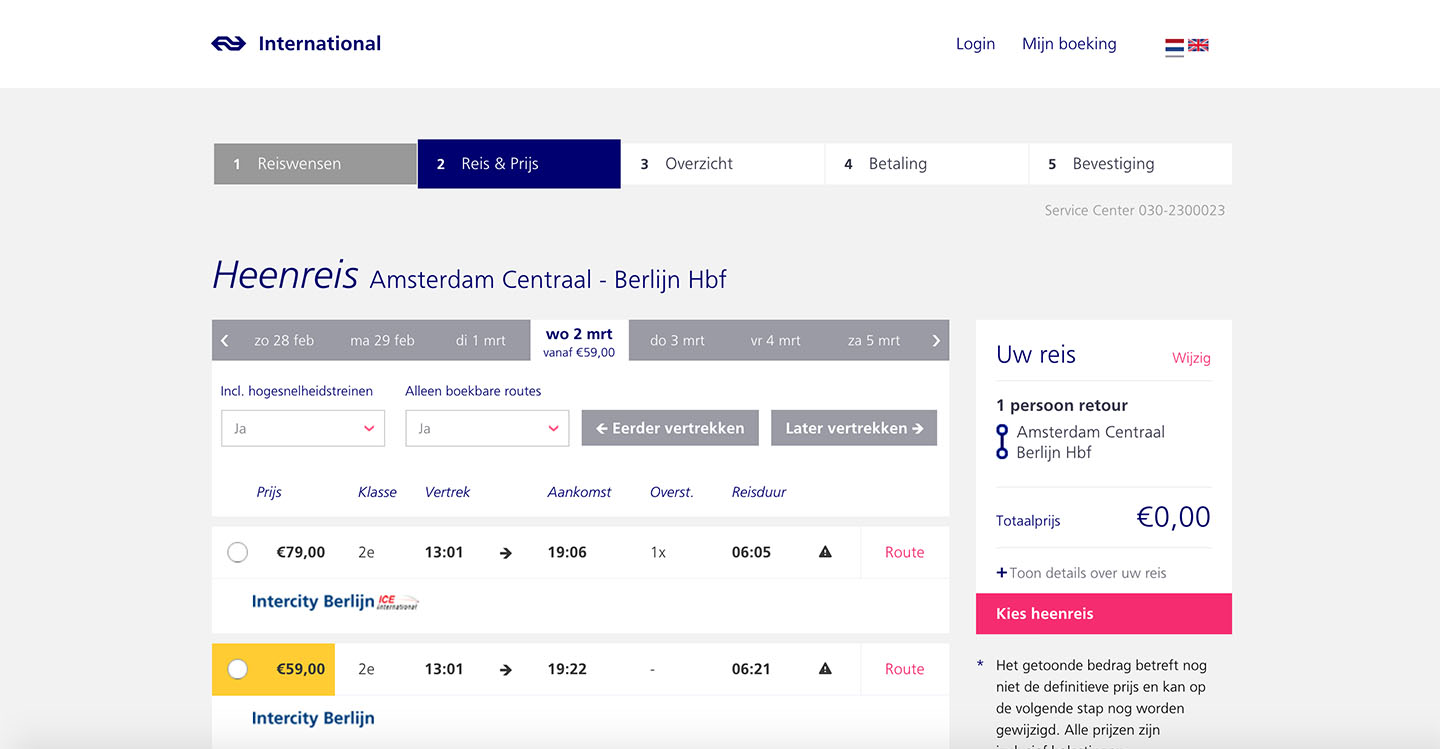The height and width of the screenshot is (749, 1440).
Task: Go to previous dates with left arrow
Action: (225, 341)
